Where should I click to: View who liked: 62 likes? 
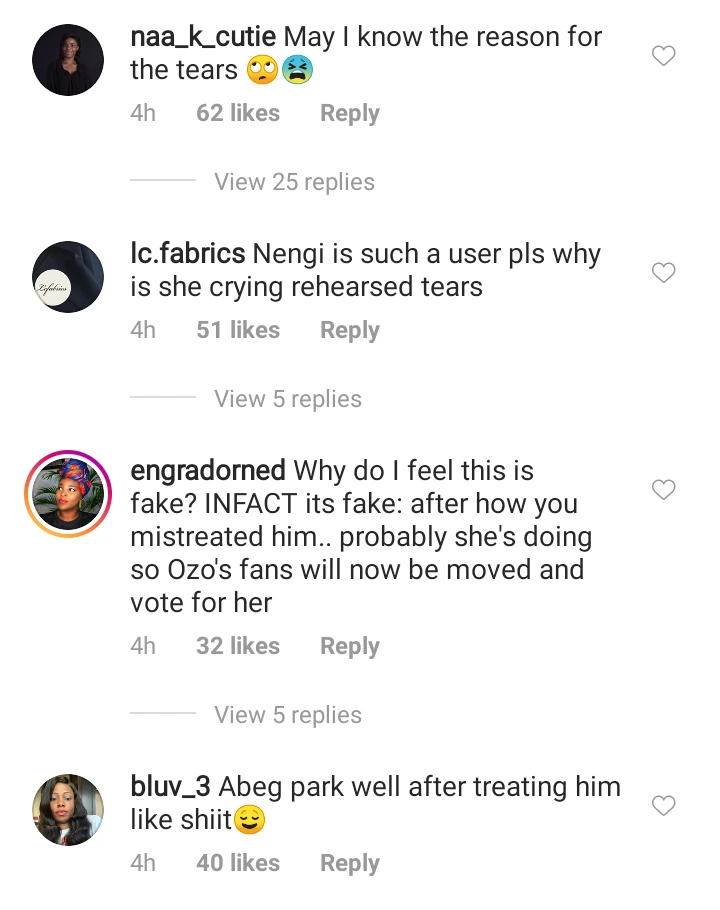coord(238,114)
